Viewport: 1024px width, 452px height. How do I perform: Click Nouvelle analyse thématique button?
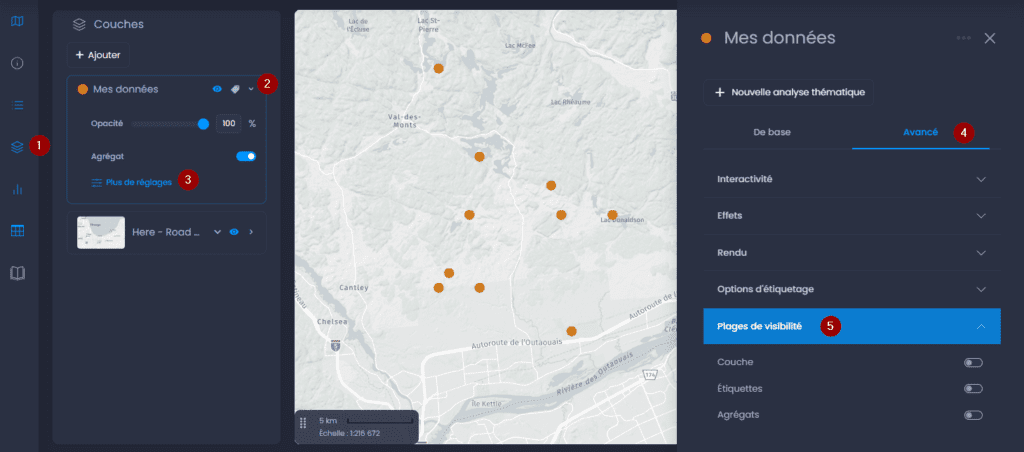click(788, 93)
